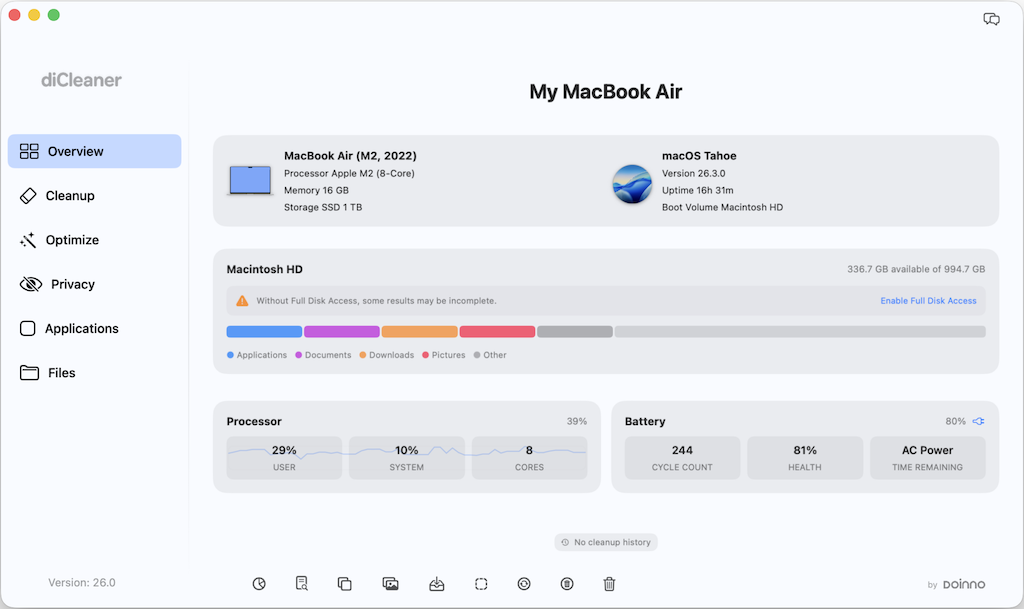The image size is (1024, 609).
Task: Open the Cleanup section
Action: [x=70, y=196]
